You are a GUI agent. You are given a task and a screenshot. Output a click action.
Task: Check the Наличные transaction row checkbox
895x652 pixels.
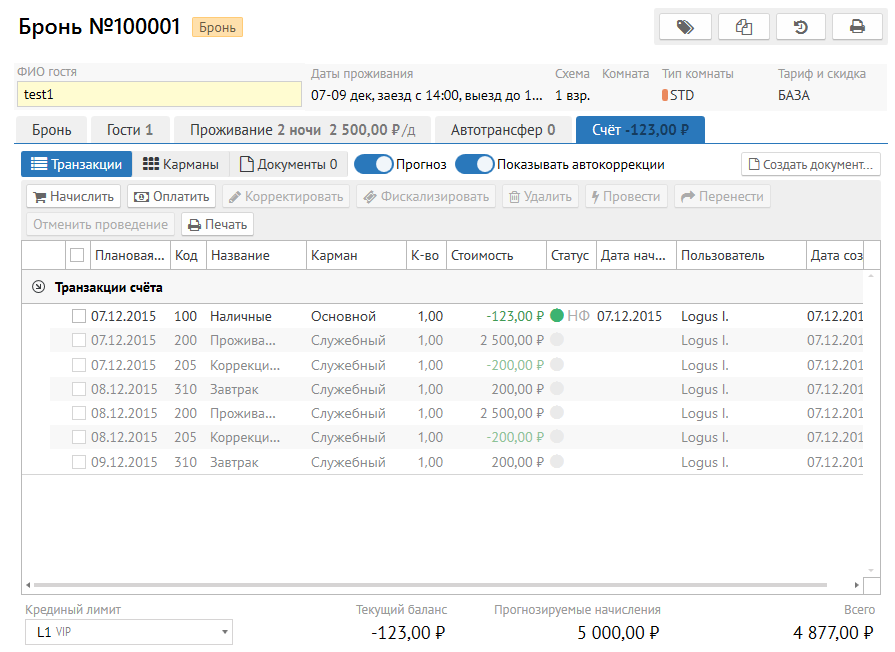click(x=79, y=316)
